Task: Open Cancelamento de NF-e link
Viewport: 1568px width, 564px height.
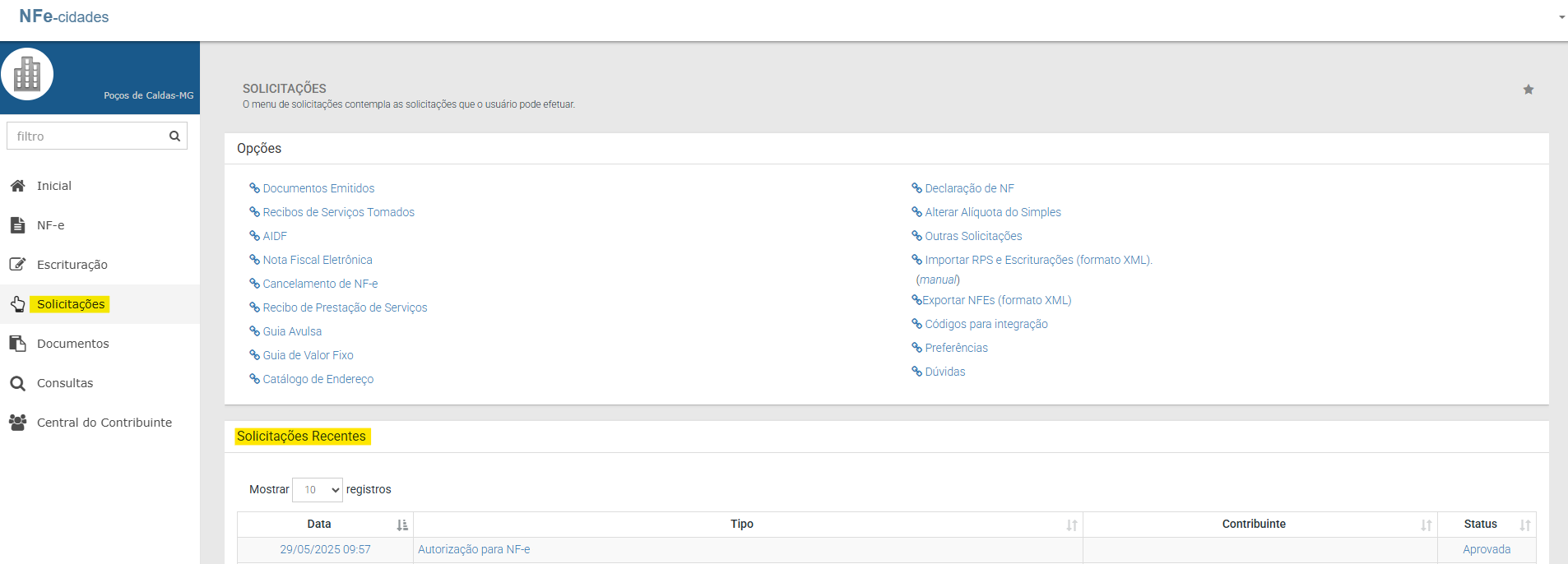Action: (x=320, y=284)
